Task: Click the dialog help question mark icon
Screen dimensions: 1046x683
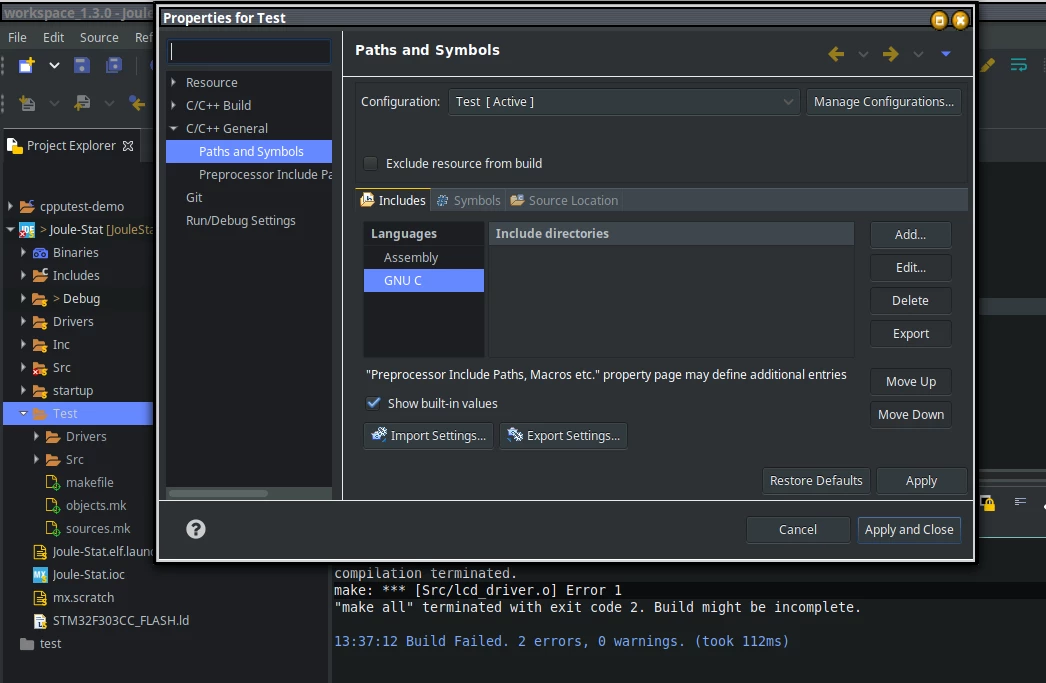Action: (x=195, y=529)
